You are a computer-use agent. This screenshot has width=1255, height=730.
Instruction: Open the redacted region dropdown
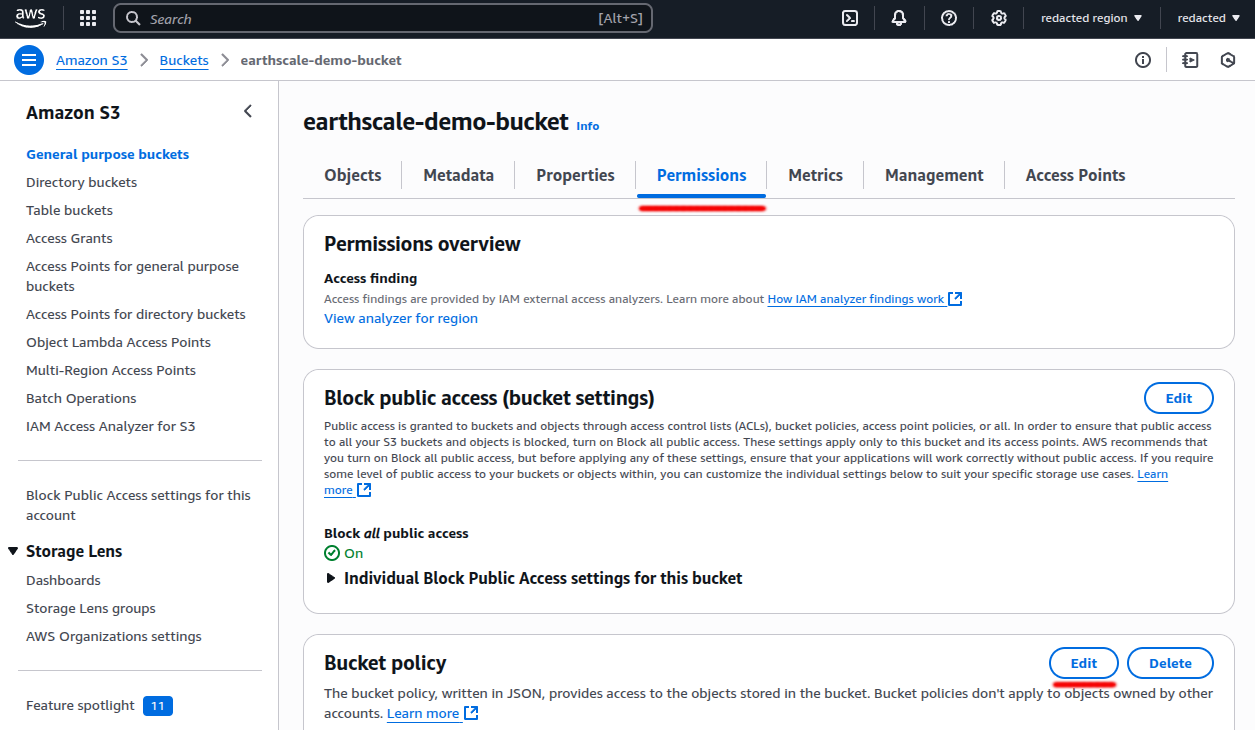tap(1091, 18)
